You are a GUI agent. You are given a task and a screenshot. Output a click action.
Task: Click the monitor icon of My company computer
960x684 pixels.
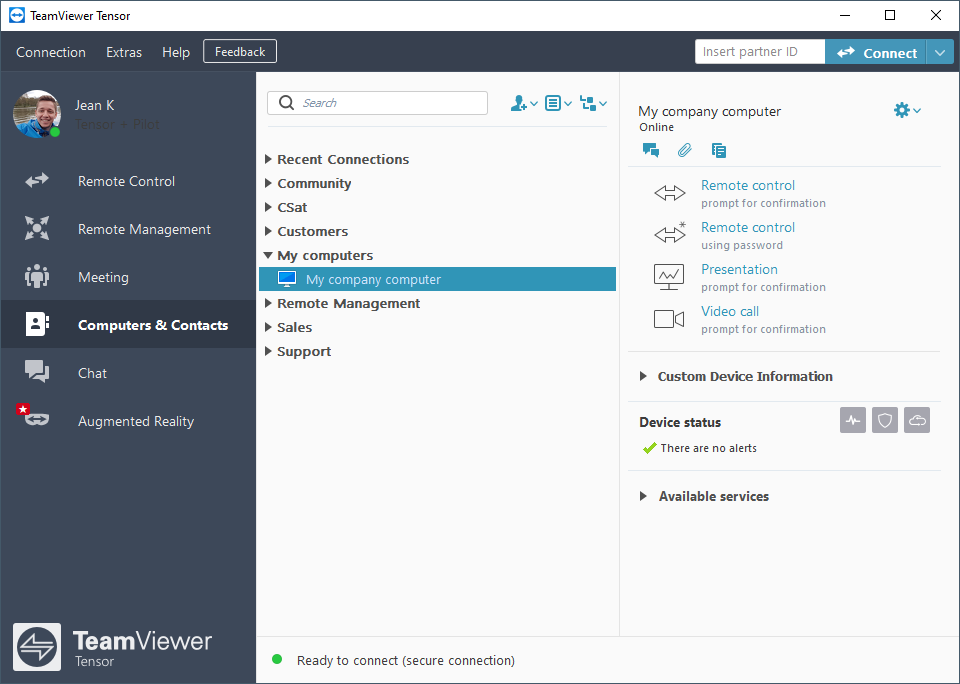pos(287,279)
